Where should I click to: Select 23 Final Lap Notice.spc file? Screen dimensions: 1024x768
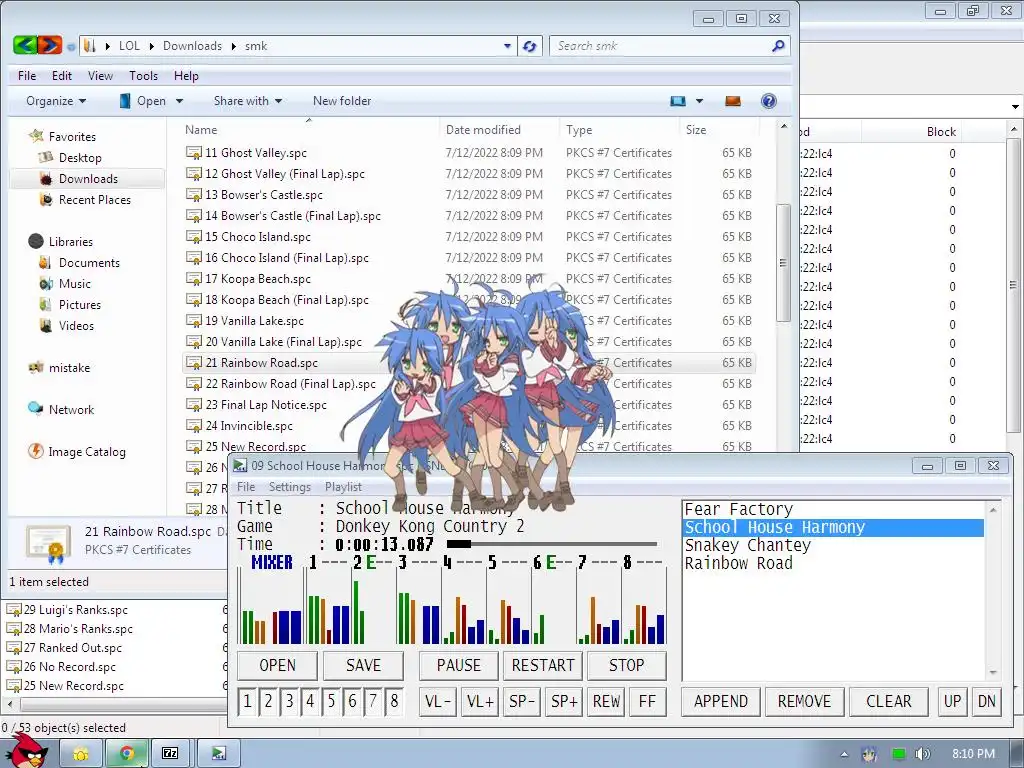click(266, 405)
